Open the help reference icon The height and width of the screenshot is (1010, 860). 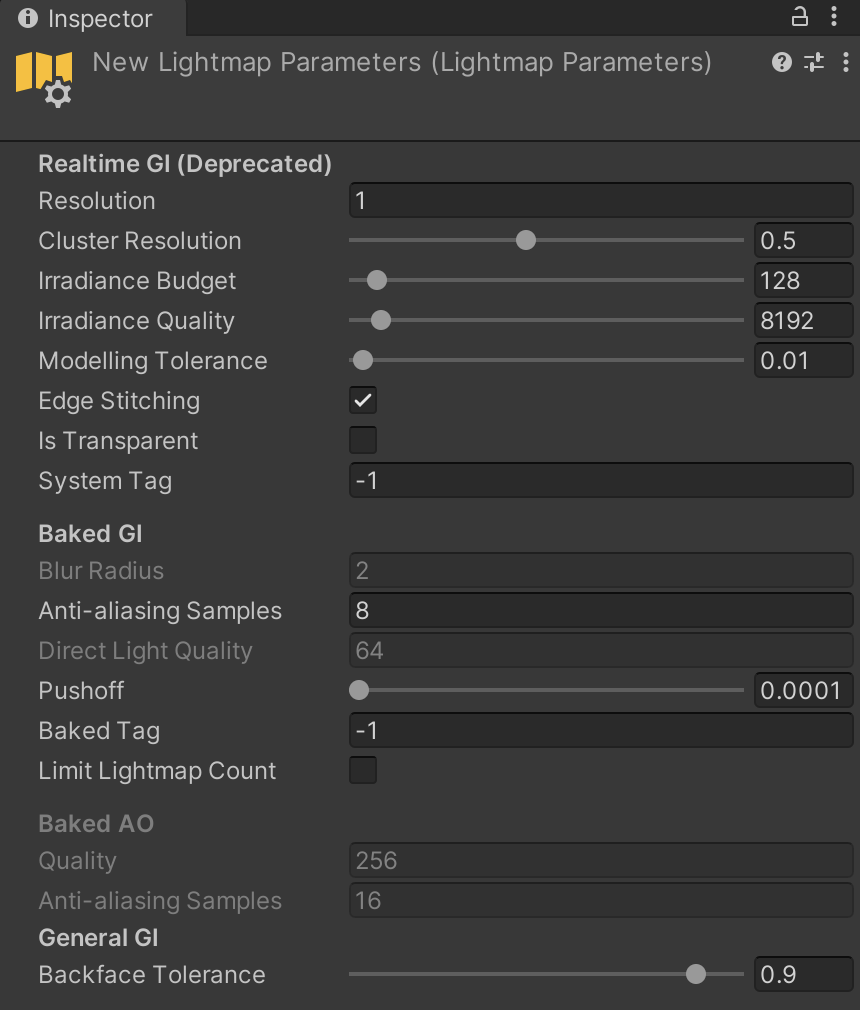click(782, 63)
